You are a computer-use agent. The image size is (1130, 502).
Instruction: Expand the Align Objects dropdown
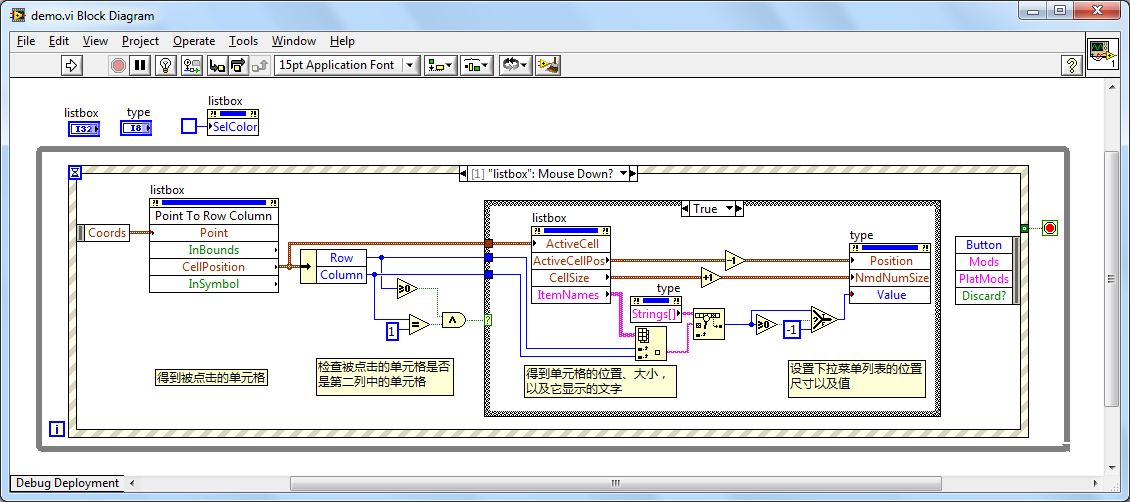(x=440, y=65)
